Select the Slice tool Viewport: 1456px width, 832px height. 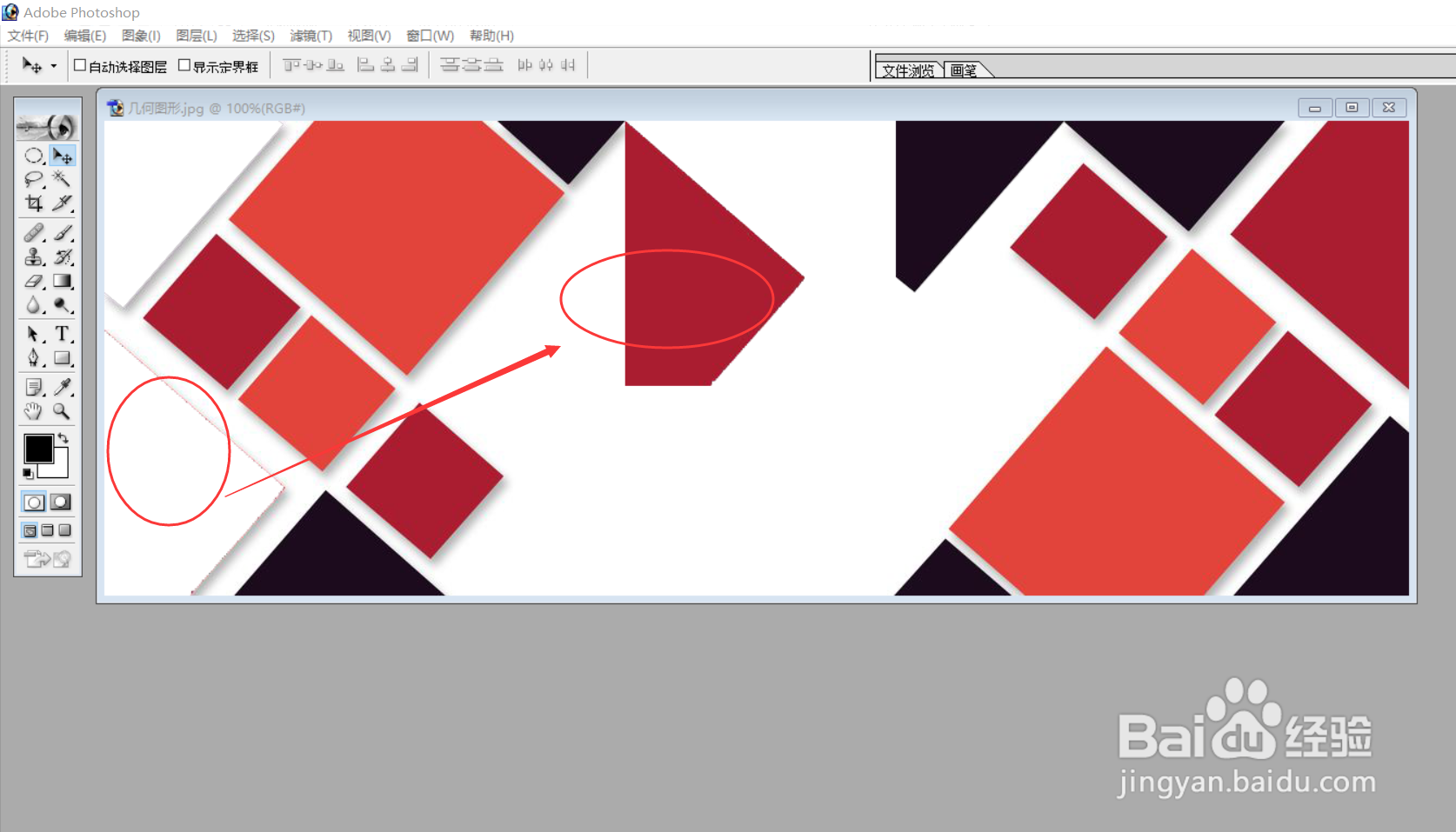point(62,203)
